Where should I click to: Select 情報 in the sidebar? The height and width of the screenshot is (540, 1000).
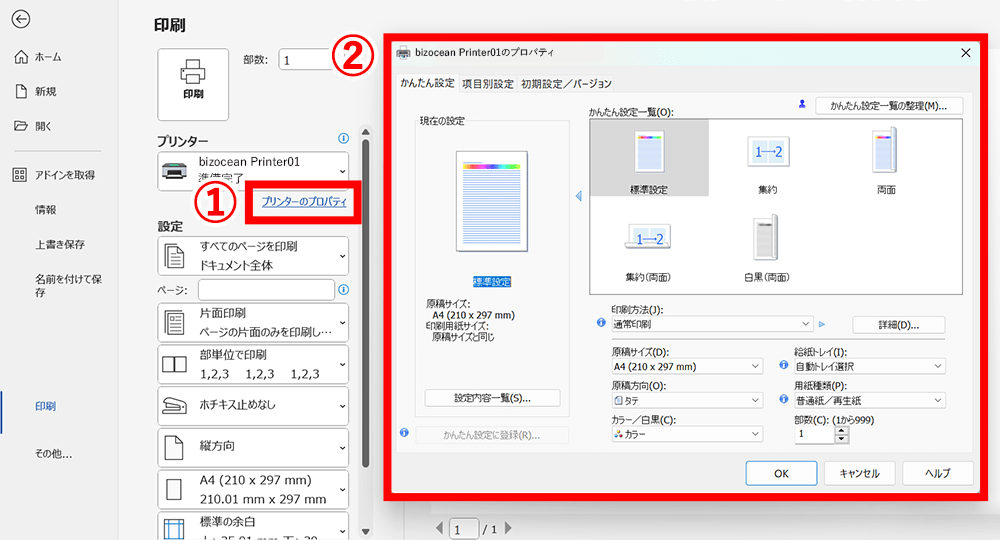(x=45, y=210)
